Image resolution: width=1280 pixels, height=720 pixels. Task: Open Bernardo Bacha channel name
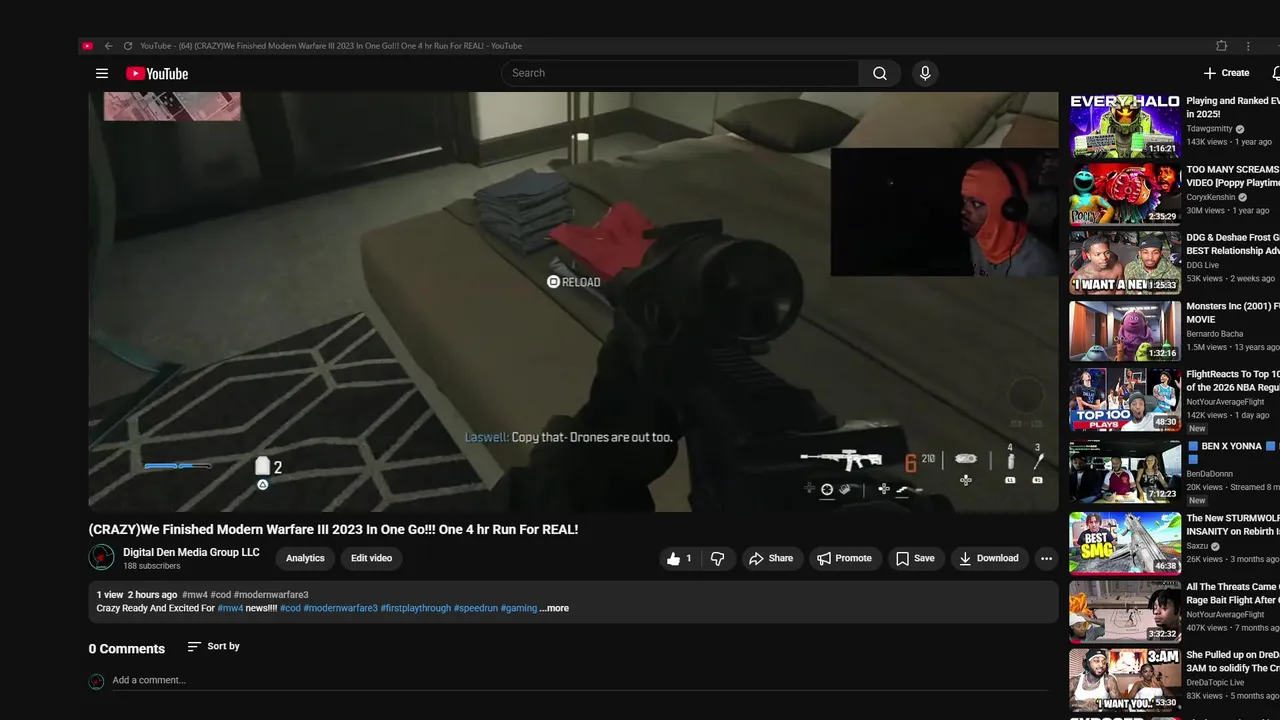tap(1215, 334)
